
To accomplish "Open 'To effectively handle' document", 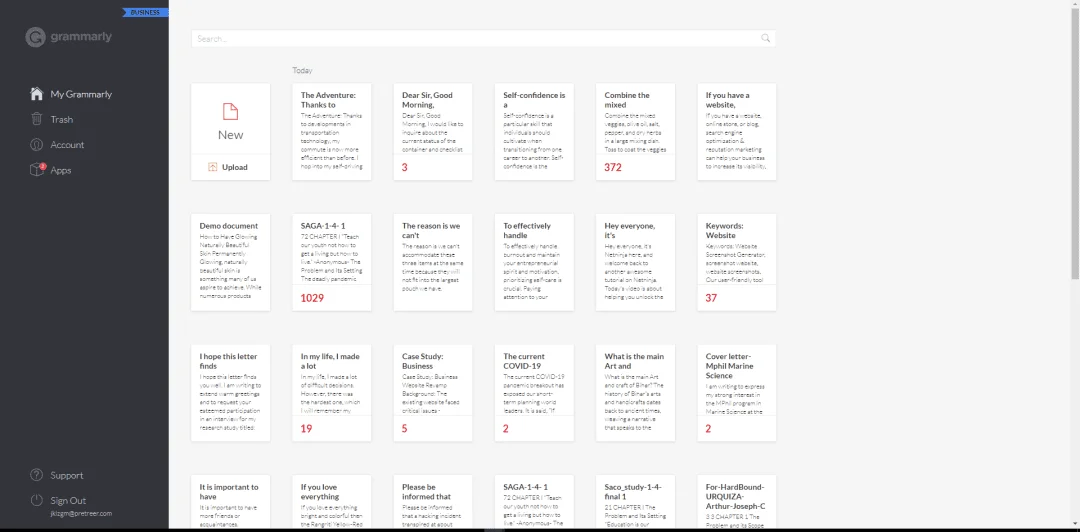I will [534, 262].
